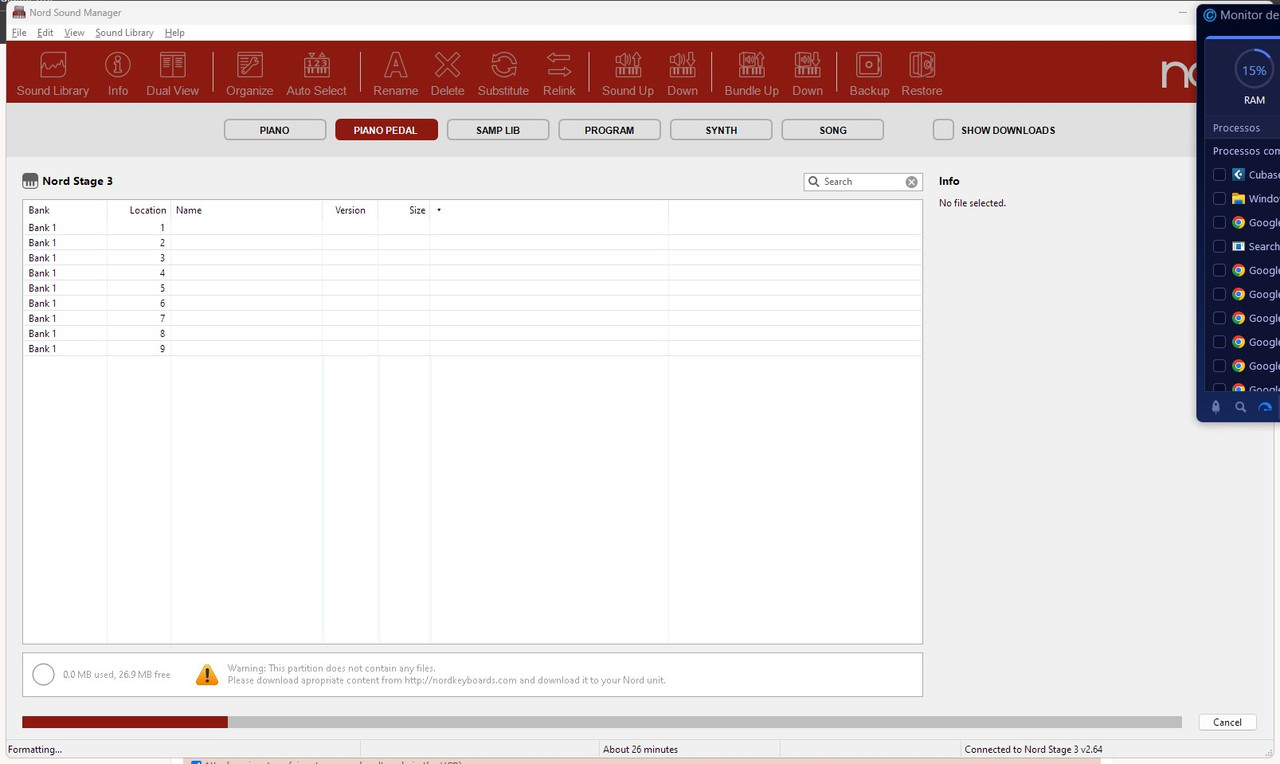Click the '0.0 MB used, 26.9 MB free' text
The width and height of the screenshot is (1280, 764).
click(x=116, y=675)
